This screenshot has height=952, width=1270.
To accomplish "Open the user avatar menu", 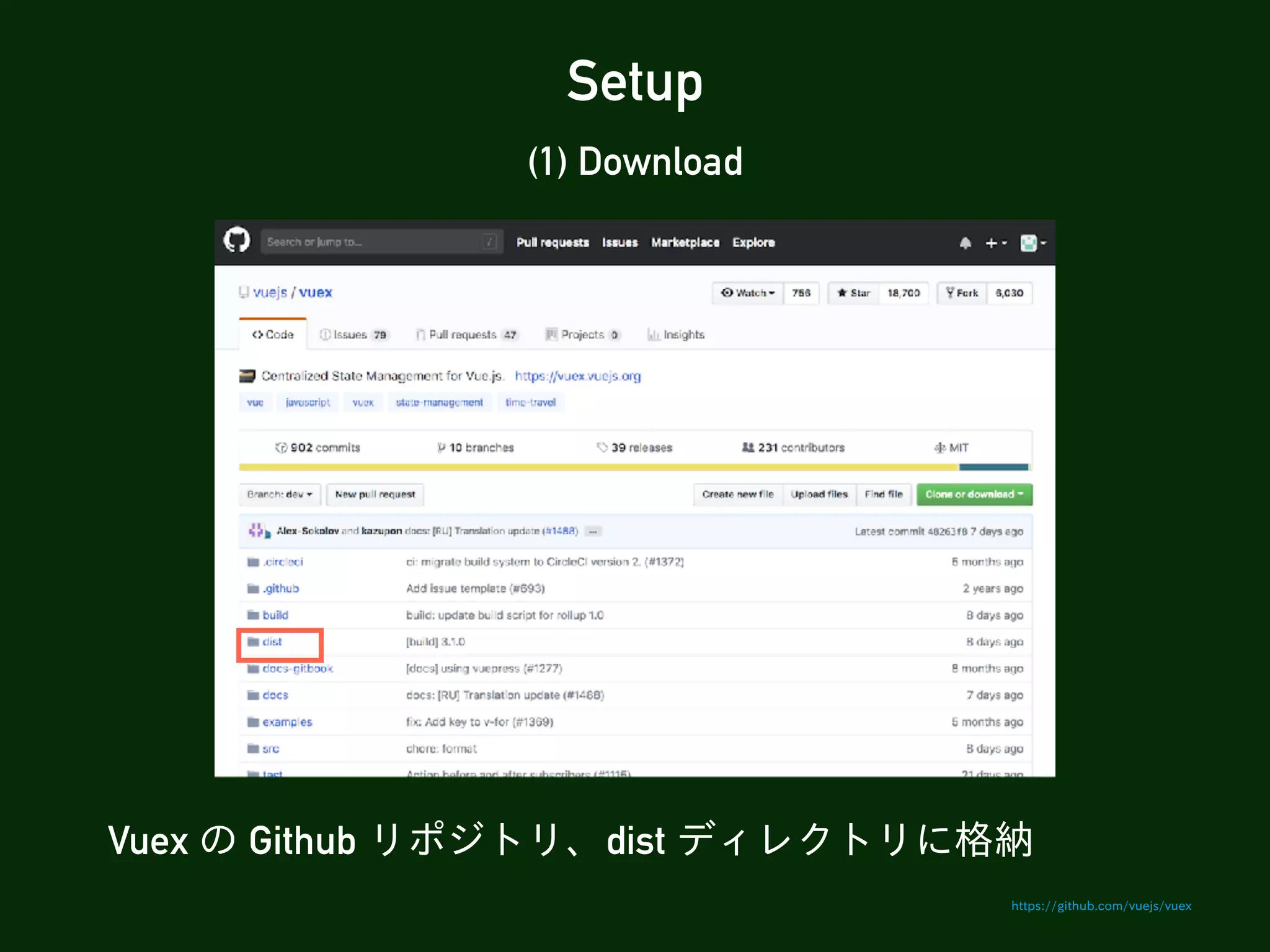I will tap(1032, 243).
